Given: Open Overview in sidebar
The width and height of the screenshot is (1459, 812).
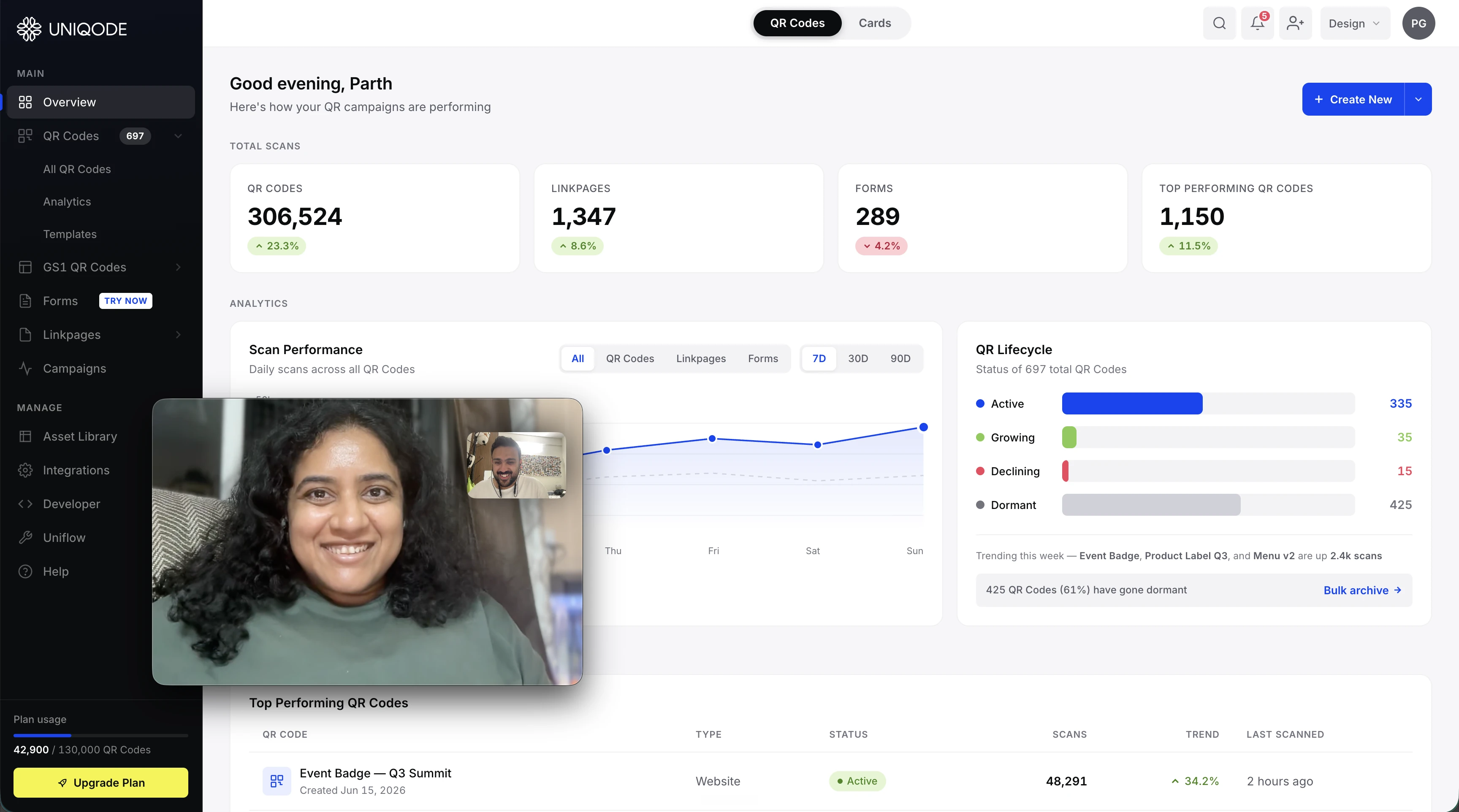Looking at the screenshot, I should pyautogui.click(x=101, y=102).
